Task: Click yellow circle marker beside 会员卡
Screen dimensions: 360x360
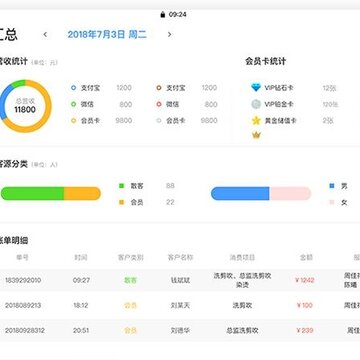Action: [74, 121]
